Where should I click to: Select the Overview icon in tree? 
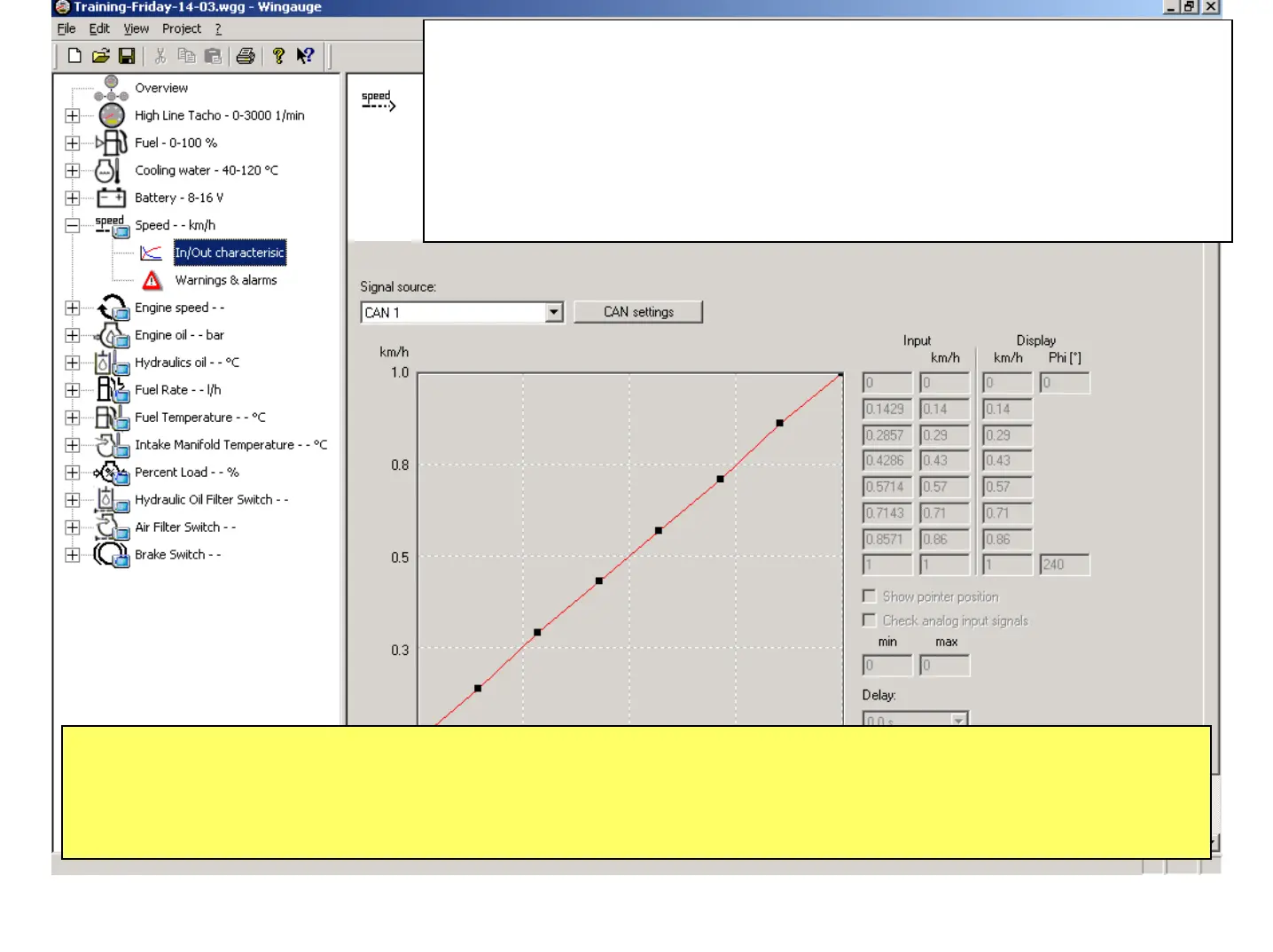coord(111,88)
